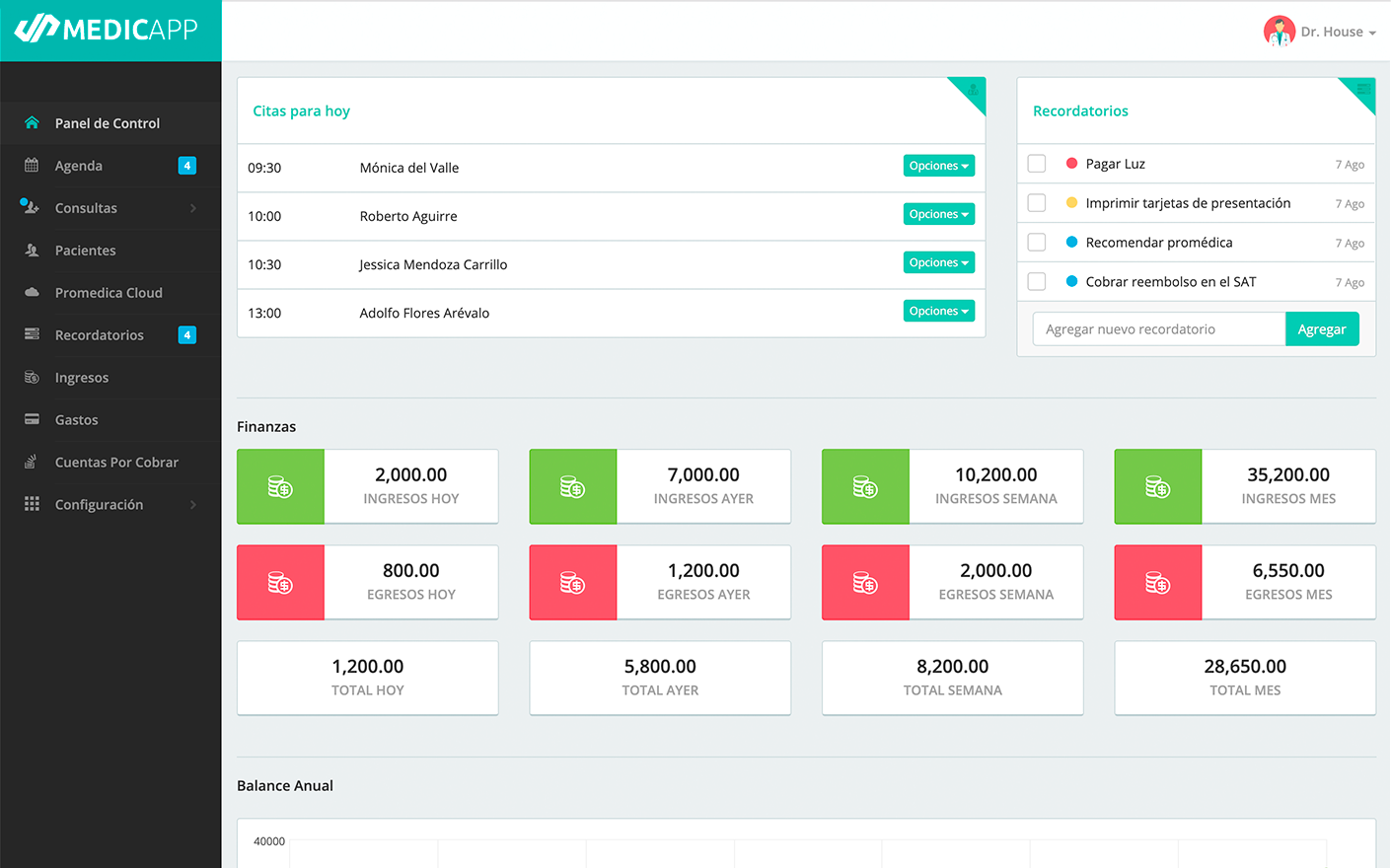Click the Total Mes 28,650.00 card
Image resolution: width=1391 pixels, height=868 pixels.
(x=1245, y=678)
